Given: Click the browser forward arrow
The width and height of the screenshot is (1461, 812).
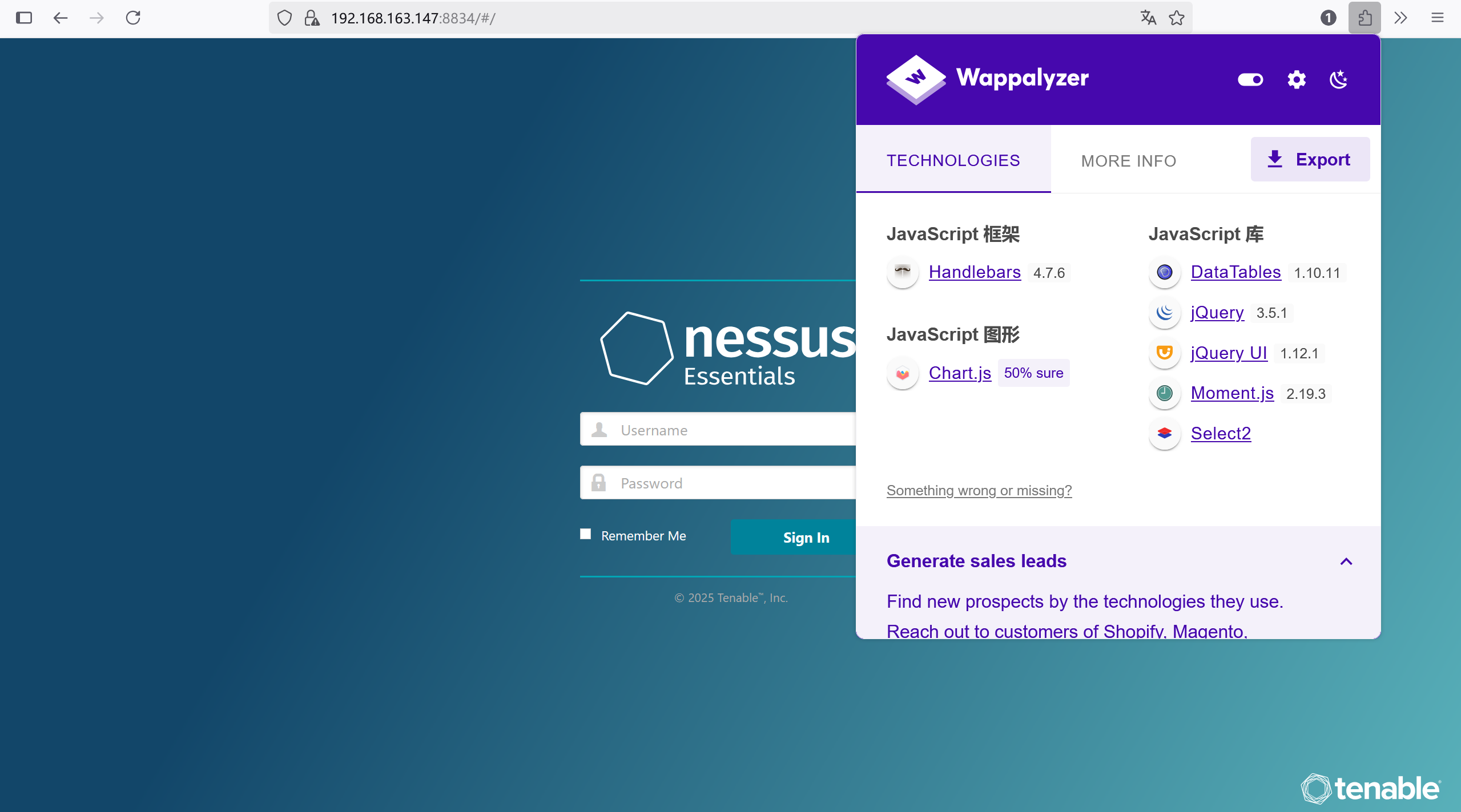Looking at the screenshot, I should point(97,18).
